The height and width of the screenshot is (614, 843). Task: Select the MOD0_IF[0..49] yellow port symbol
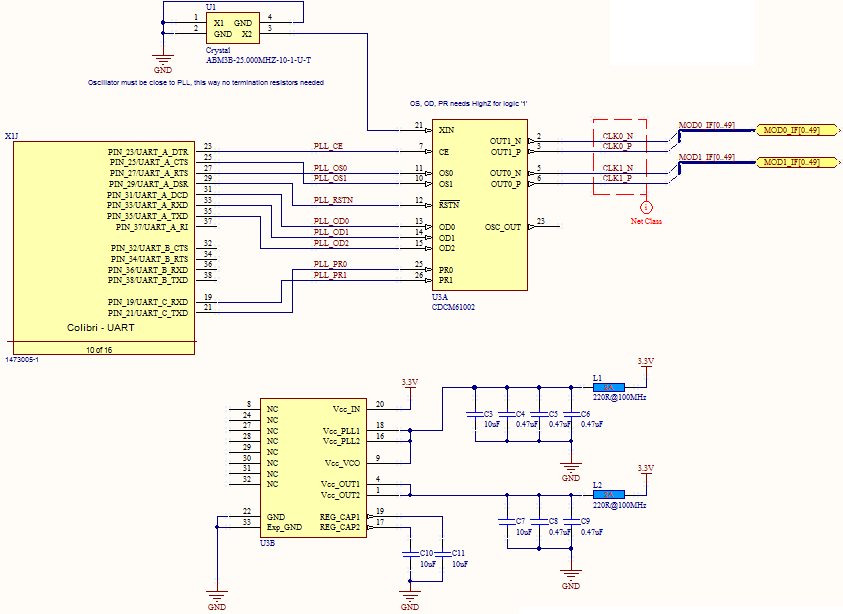tap(797, 130)
